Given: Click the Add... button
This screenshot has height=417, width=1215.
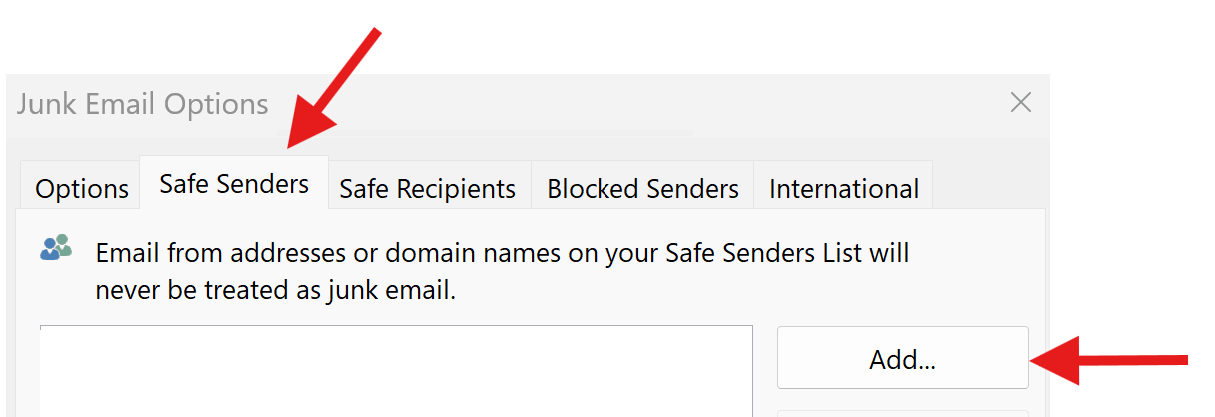Looking at the screenshot, I should pos(903,358).
